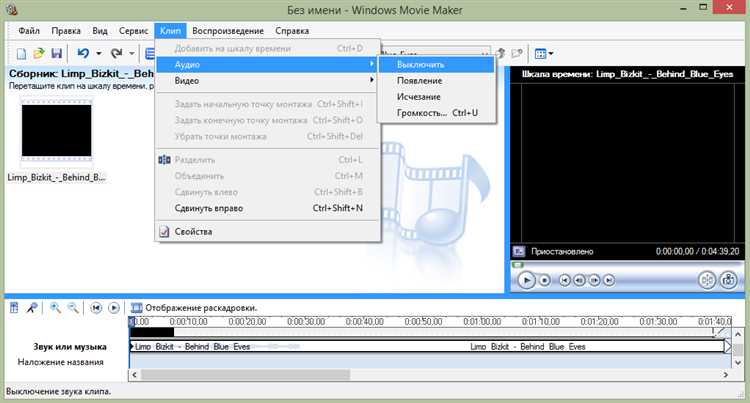Open Громкость volume dialog entry
This screenshot has height=403, width=750.
pos(436,113)
